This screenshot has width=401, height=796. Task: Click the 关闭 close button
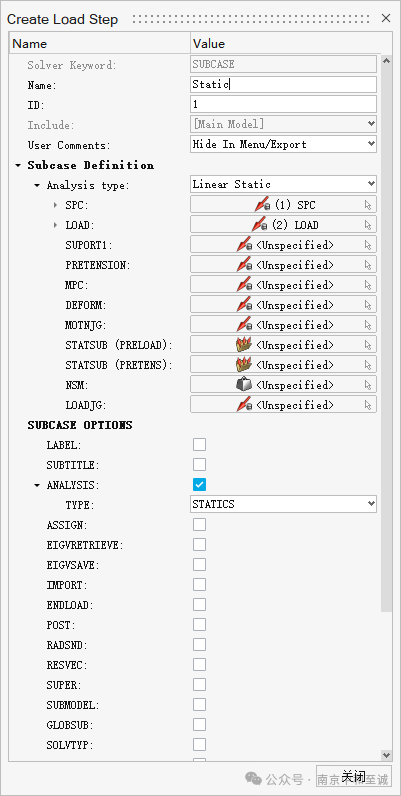tap(354, 777)
